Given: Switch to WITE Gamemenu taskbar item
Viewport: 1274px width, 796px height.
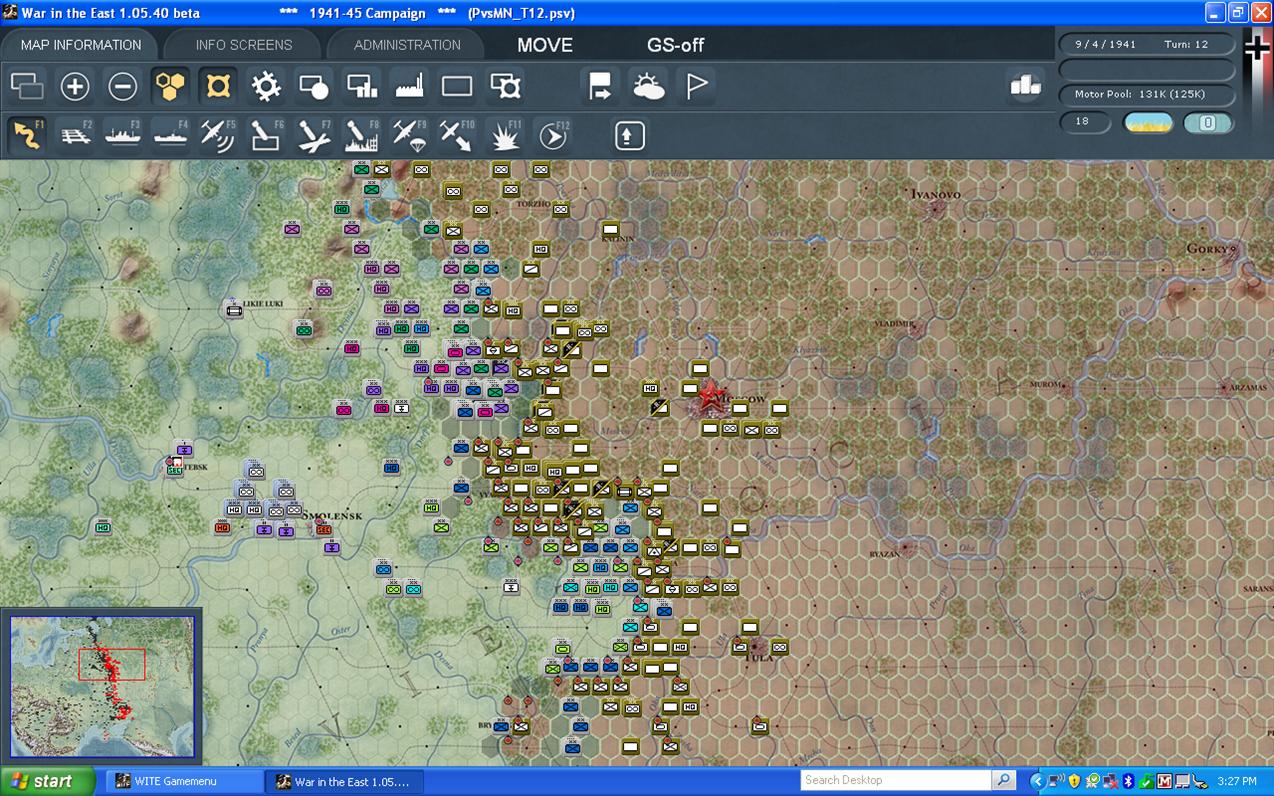Looking at the screenshot, I should 186,781.
